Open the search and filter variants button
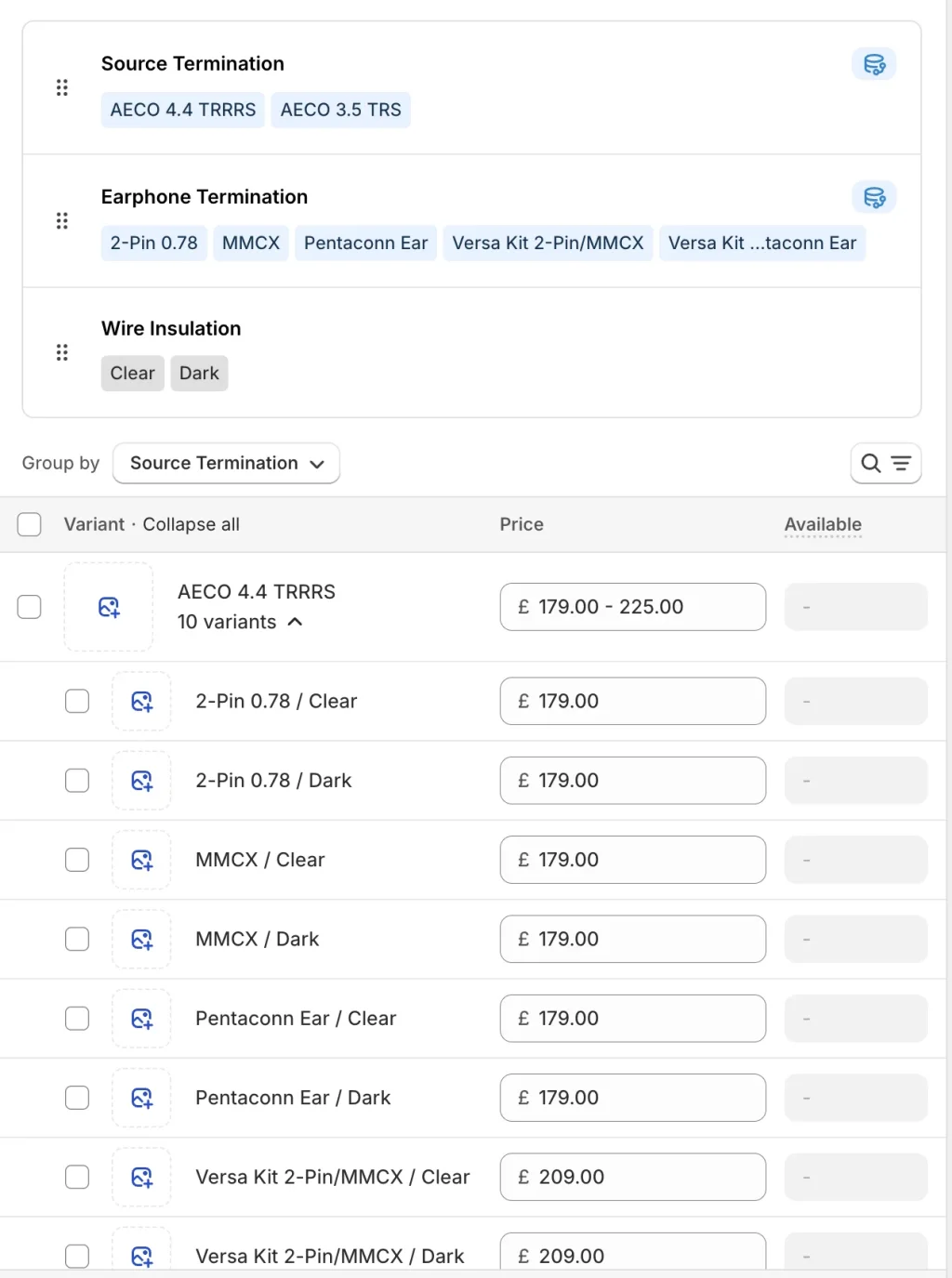952x1278 pixels. tap(885, 463)
